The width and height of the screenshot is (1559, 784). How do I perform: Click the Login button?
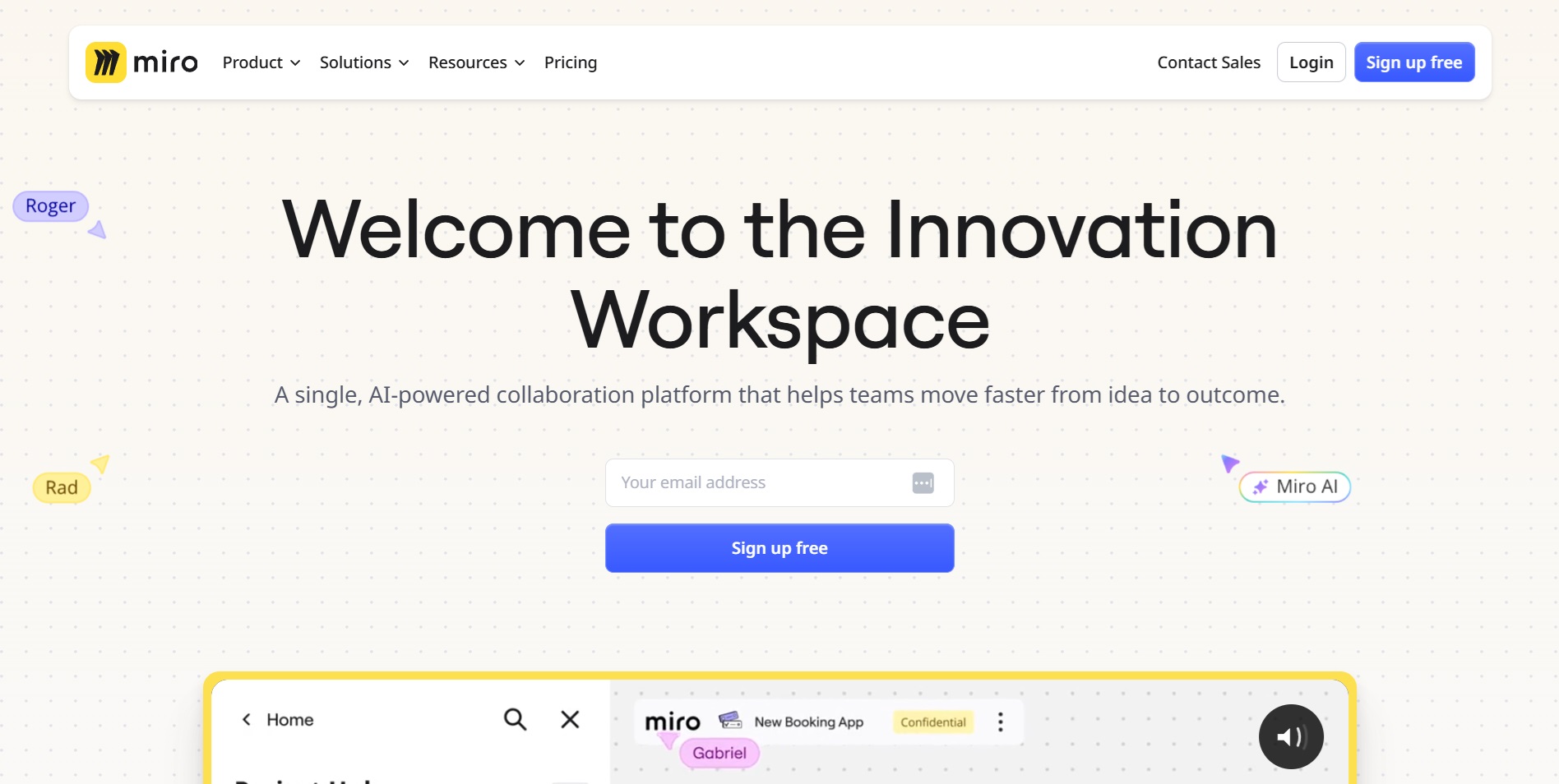click(1312, 62)
